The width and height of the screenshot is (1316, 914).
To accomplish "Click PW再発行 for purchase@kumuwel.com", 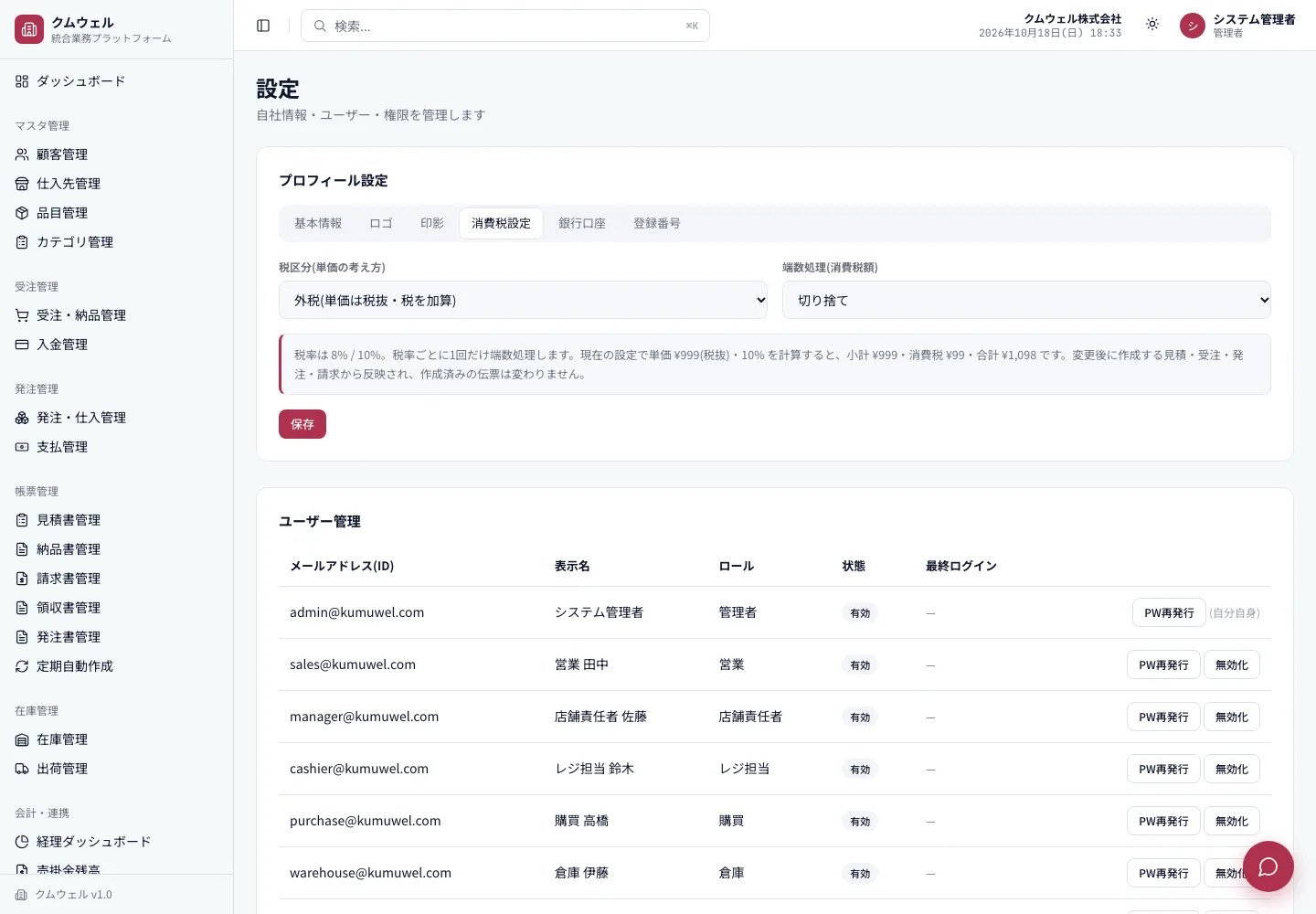I will 1163,821.
